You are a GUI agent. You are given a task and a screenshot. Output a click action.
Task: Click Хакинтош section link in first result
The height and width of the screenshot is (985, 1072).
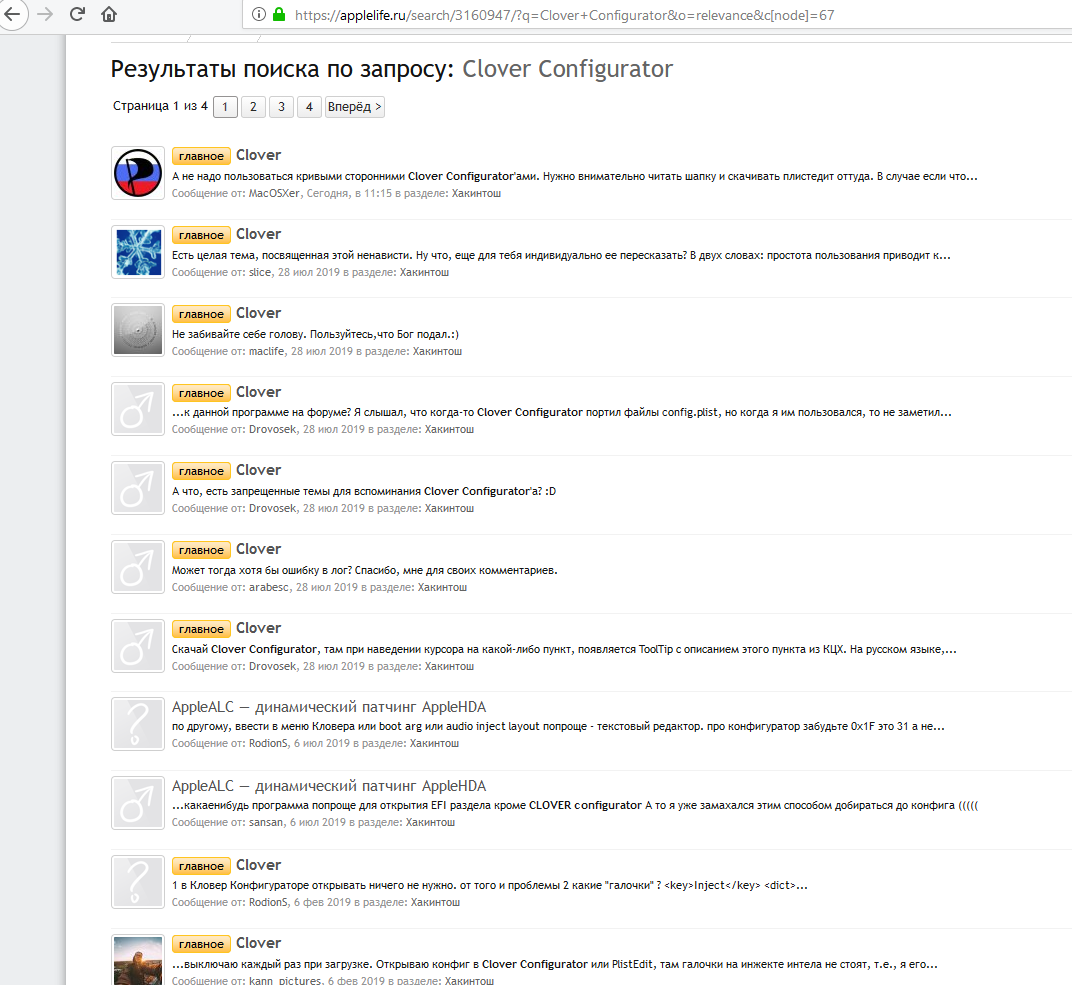[x=476, y=193]
